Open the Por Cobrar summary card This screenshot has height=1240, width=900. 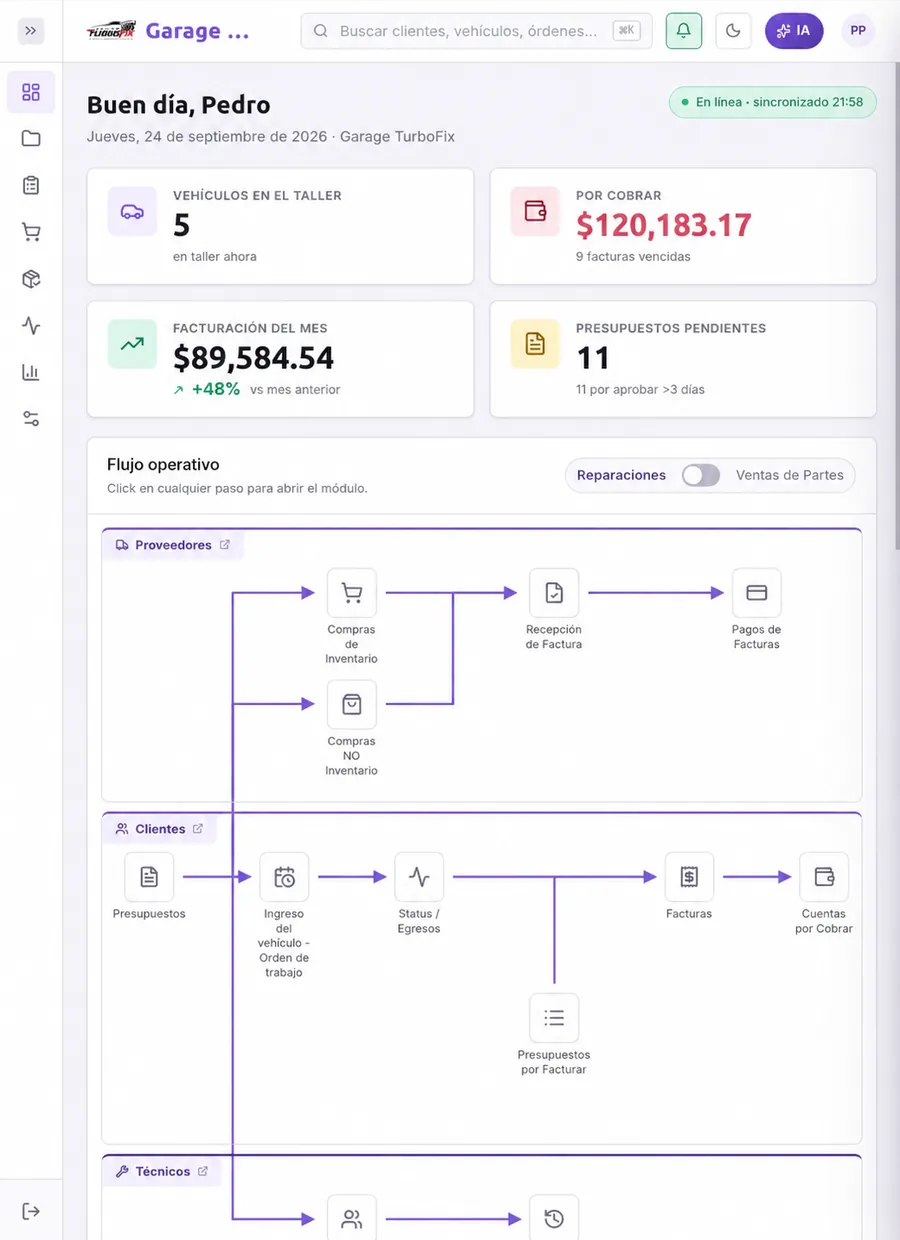683,226
